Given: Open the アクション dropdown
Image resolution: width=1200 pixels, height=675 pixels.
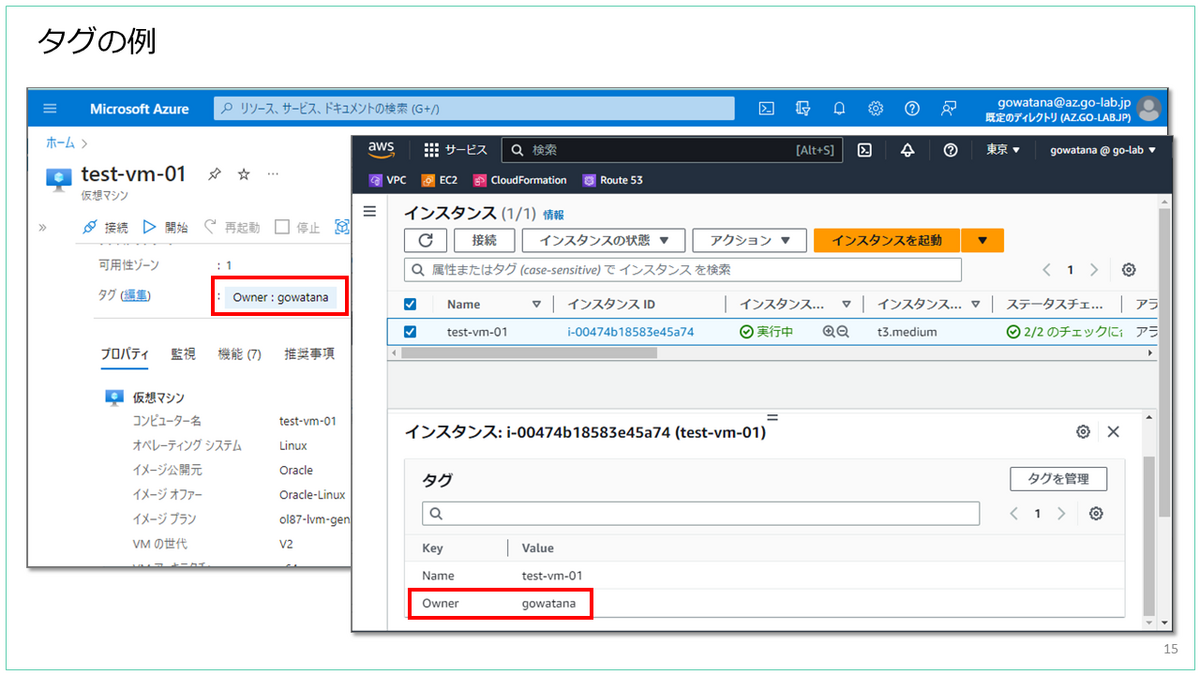Looking at the screenshot, I should (749, 240).
